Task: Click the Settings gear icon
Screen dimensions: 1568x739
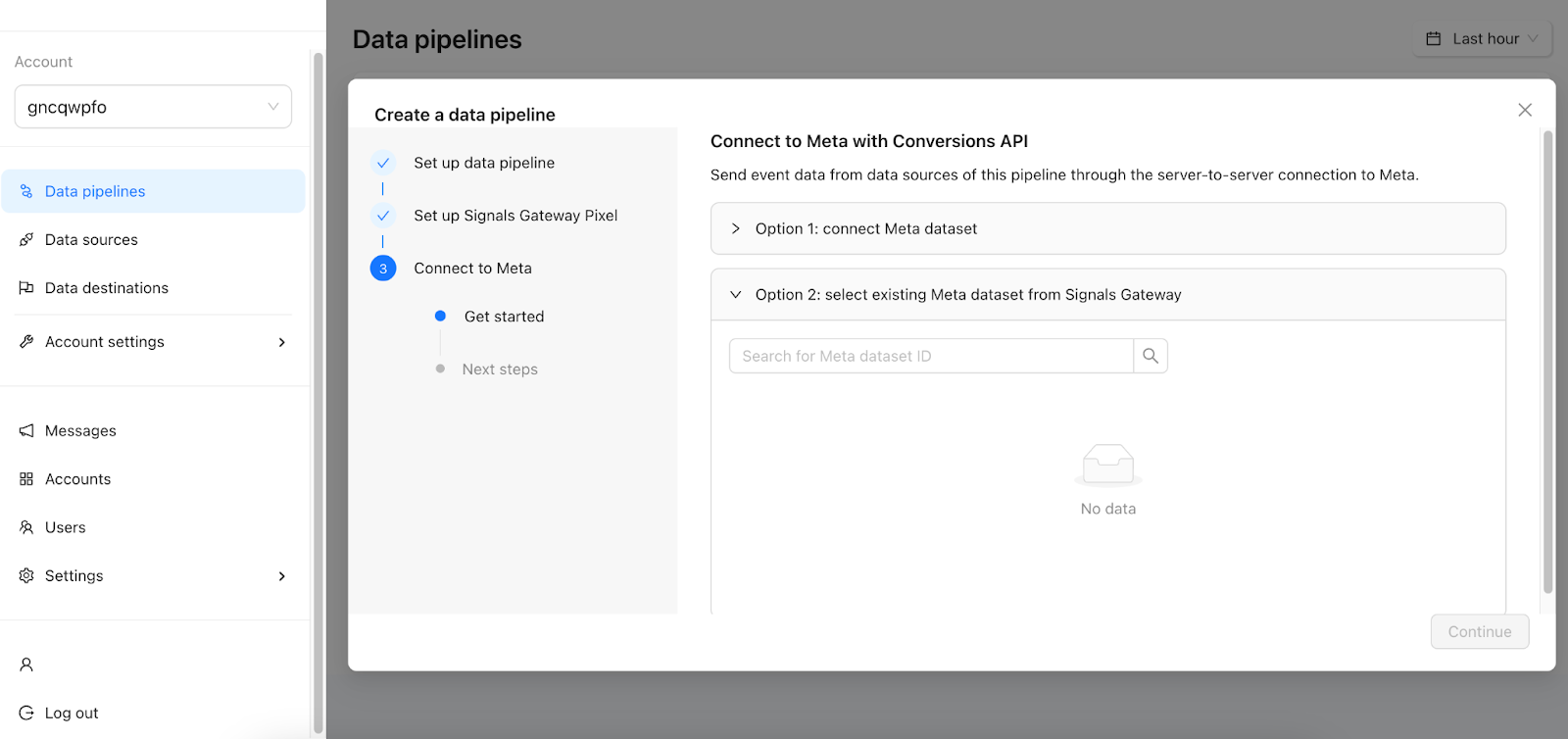Action: [x=26, y=575]
